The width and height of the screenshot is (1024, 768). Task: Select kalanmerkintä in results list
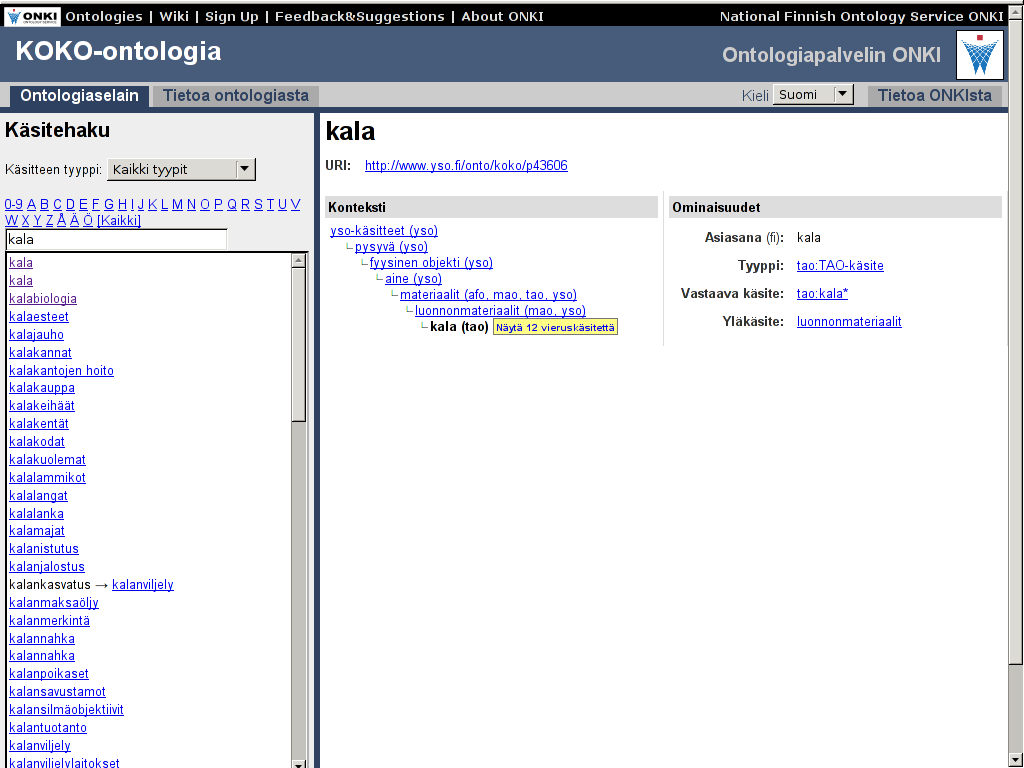50,620
